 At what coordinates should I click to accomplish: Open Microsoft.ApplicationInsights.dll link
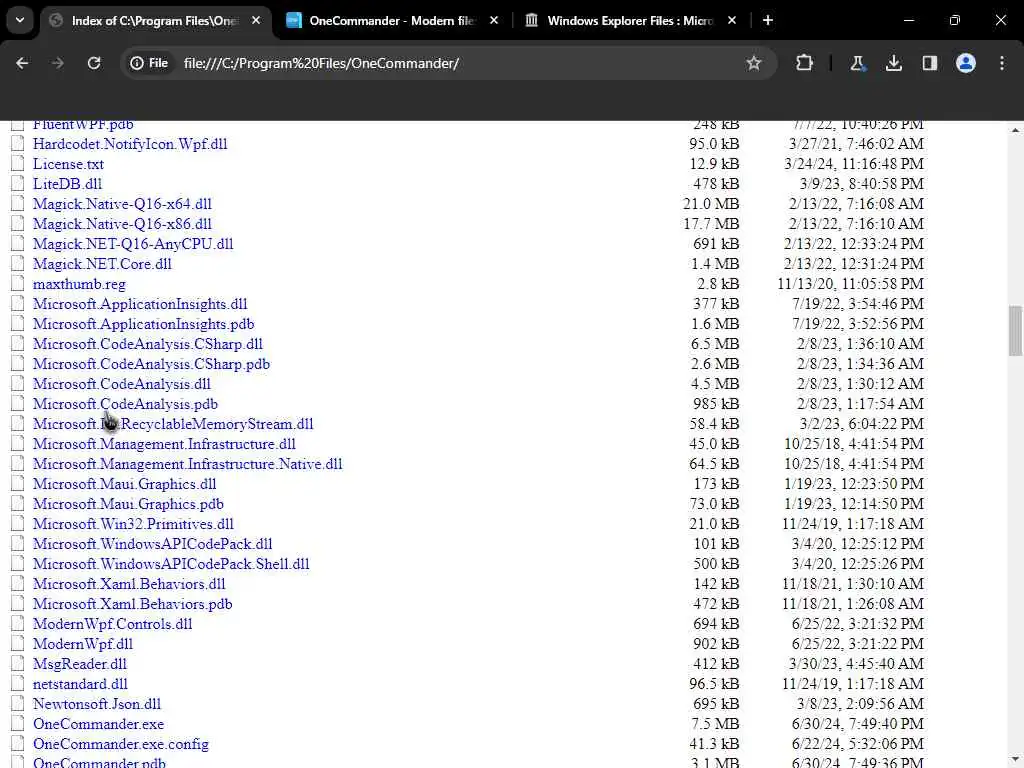(140, 304)
